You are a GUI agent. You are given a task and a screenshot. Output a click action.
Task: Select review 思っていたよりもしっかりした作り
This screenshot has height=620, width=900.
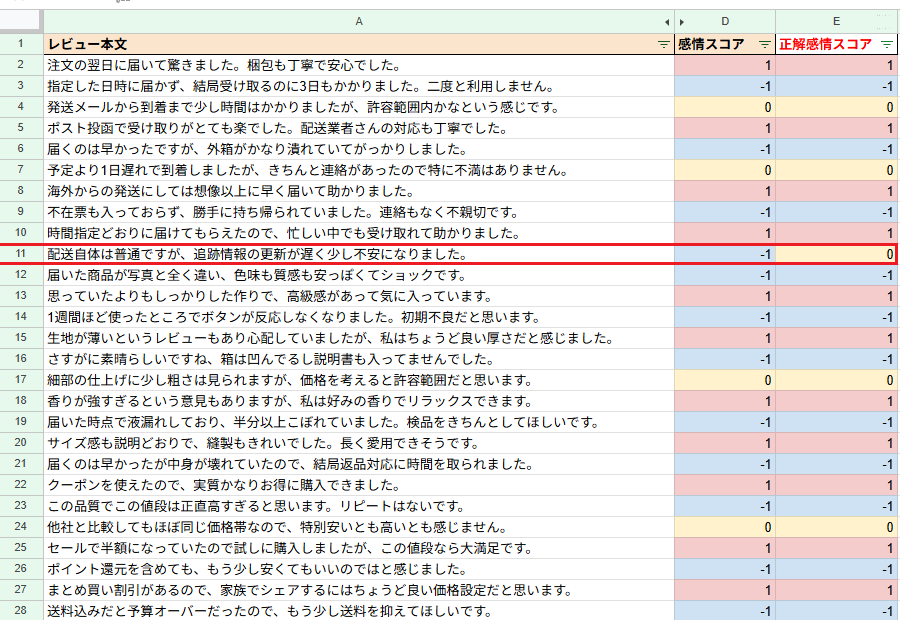point(359,296)
